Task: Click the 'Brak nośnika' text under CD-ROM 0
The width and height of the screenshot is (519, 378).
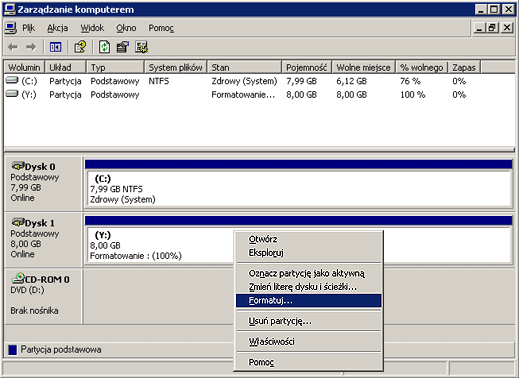Action: 34,310
